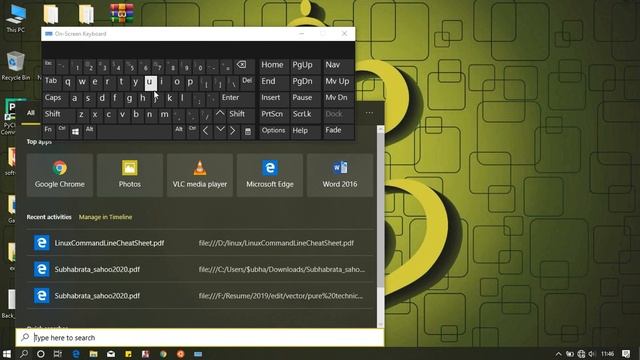The height and width of the screenshot is (360, 640).
Task: Show hidden system tray icons chevron
Action: pyautogui.click(x=558, y=354)
